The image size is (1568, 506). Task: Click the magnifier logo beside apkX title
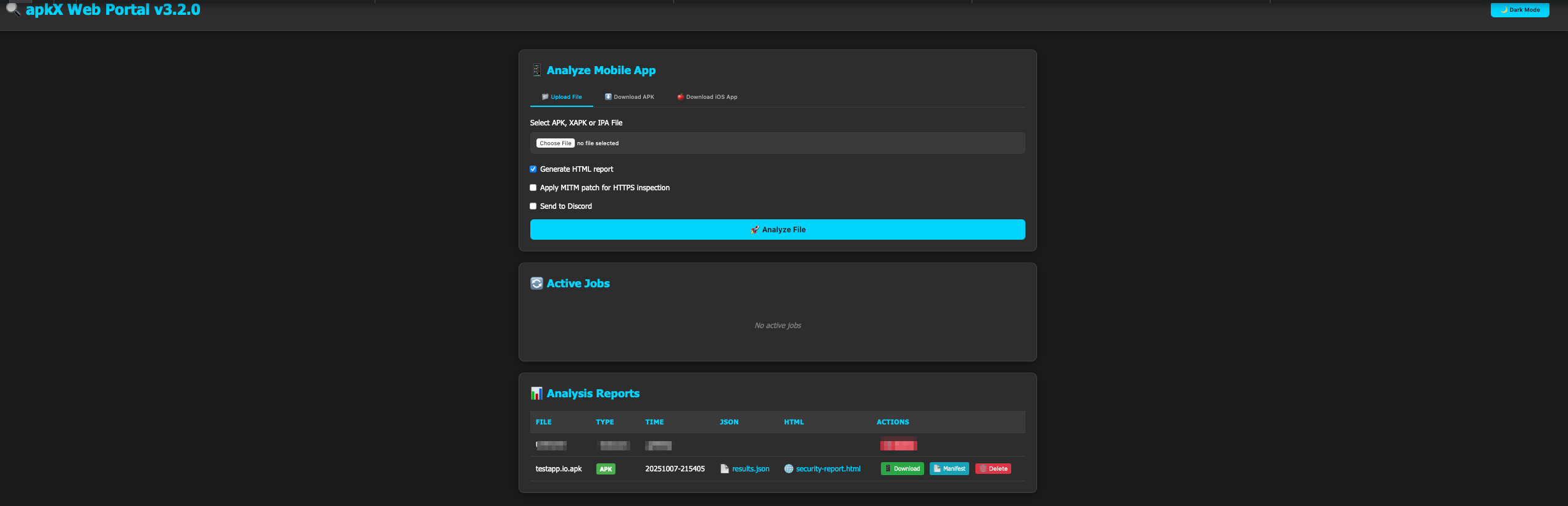13,9
